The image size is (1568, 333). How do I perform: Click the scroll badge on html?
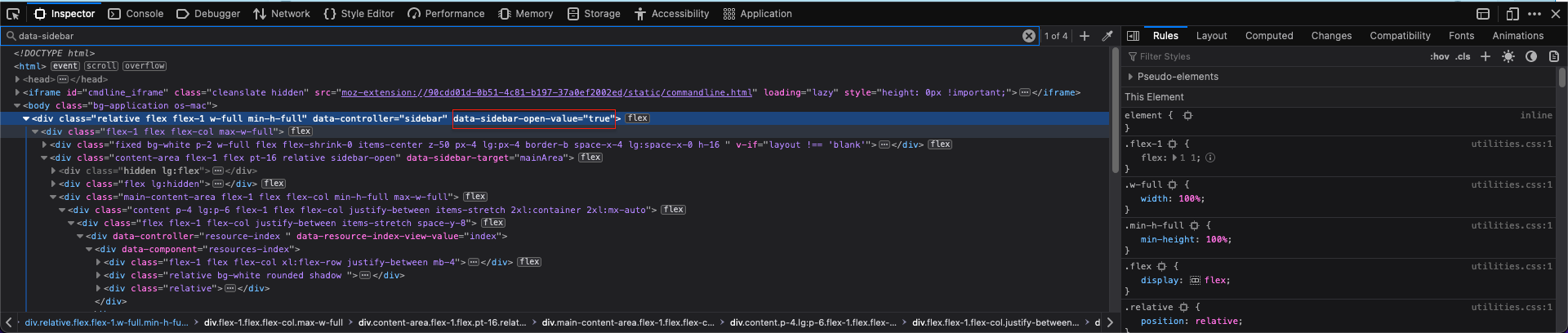click(x=101, y=66)
